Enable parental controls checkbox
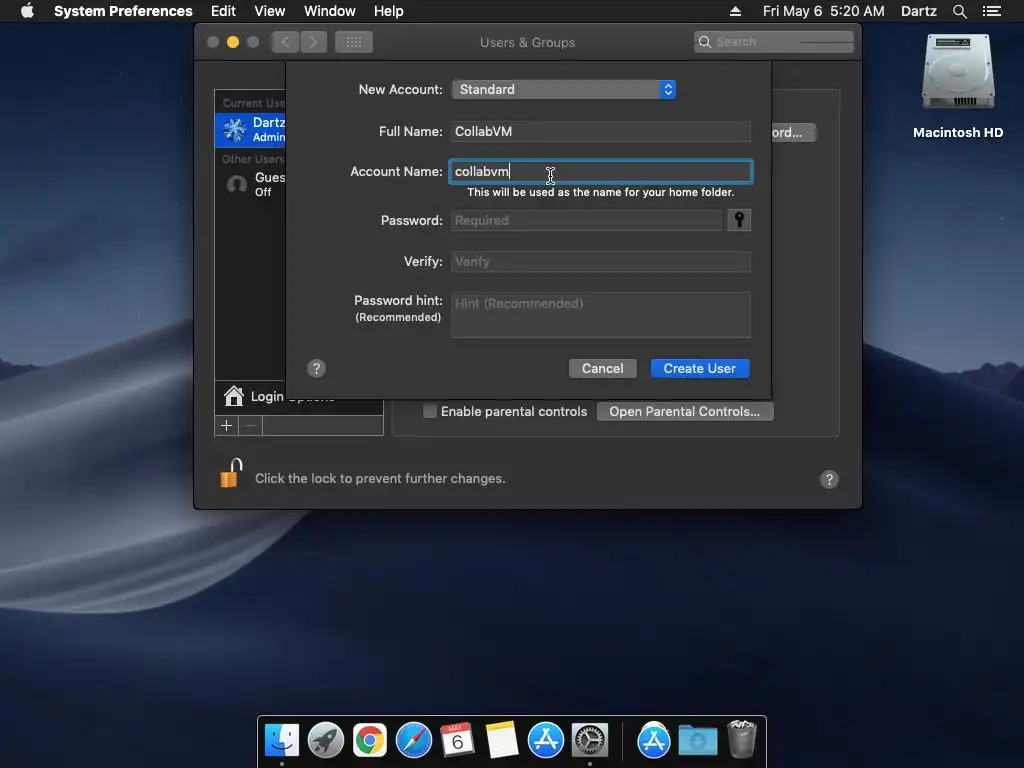The height and width of the screenshot is (768, 1024). (x=430, y=411)
